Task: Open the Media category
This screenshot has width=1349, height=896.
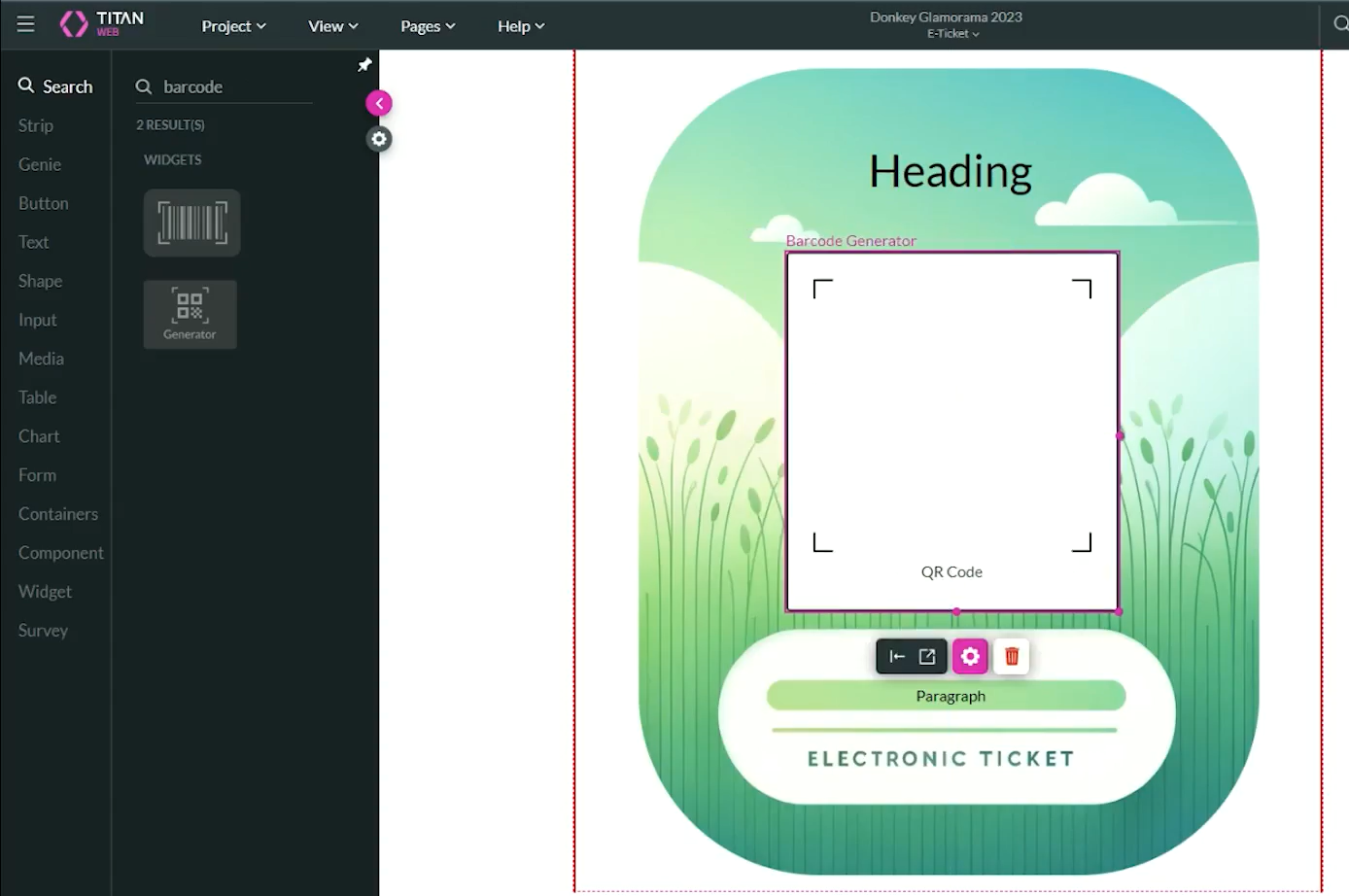Action: 41,359
